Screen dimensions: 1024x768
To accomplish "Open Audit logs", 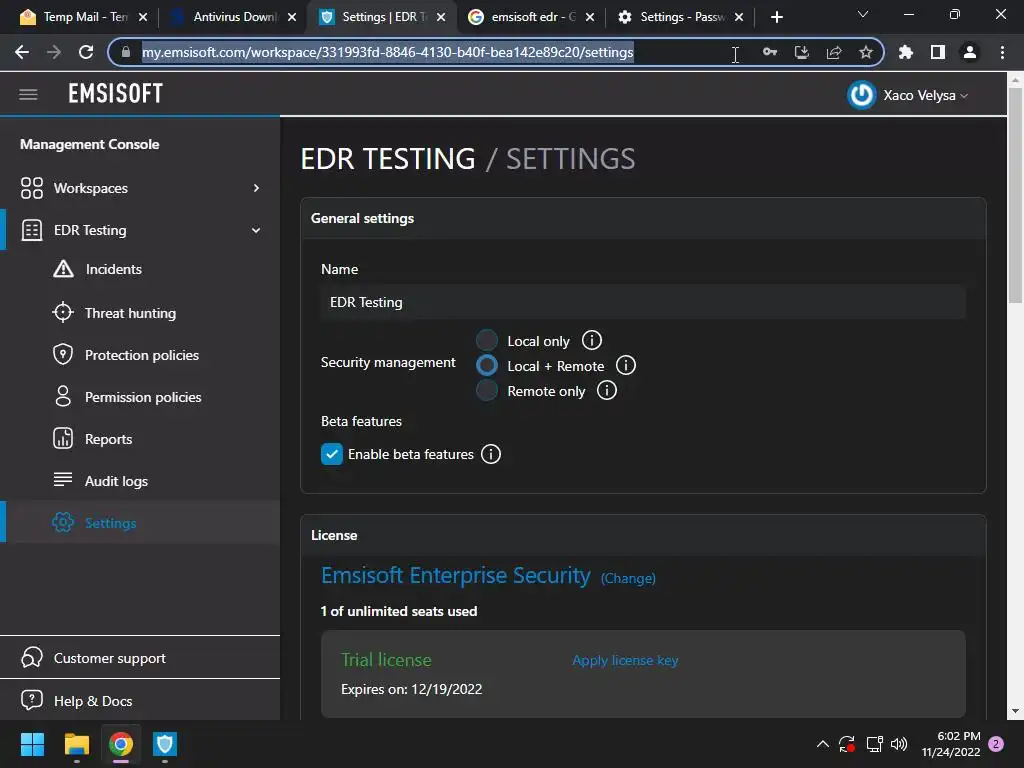I will click(x=116, y=481).
